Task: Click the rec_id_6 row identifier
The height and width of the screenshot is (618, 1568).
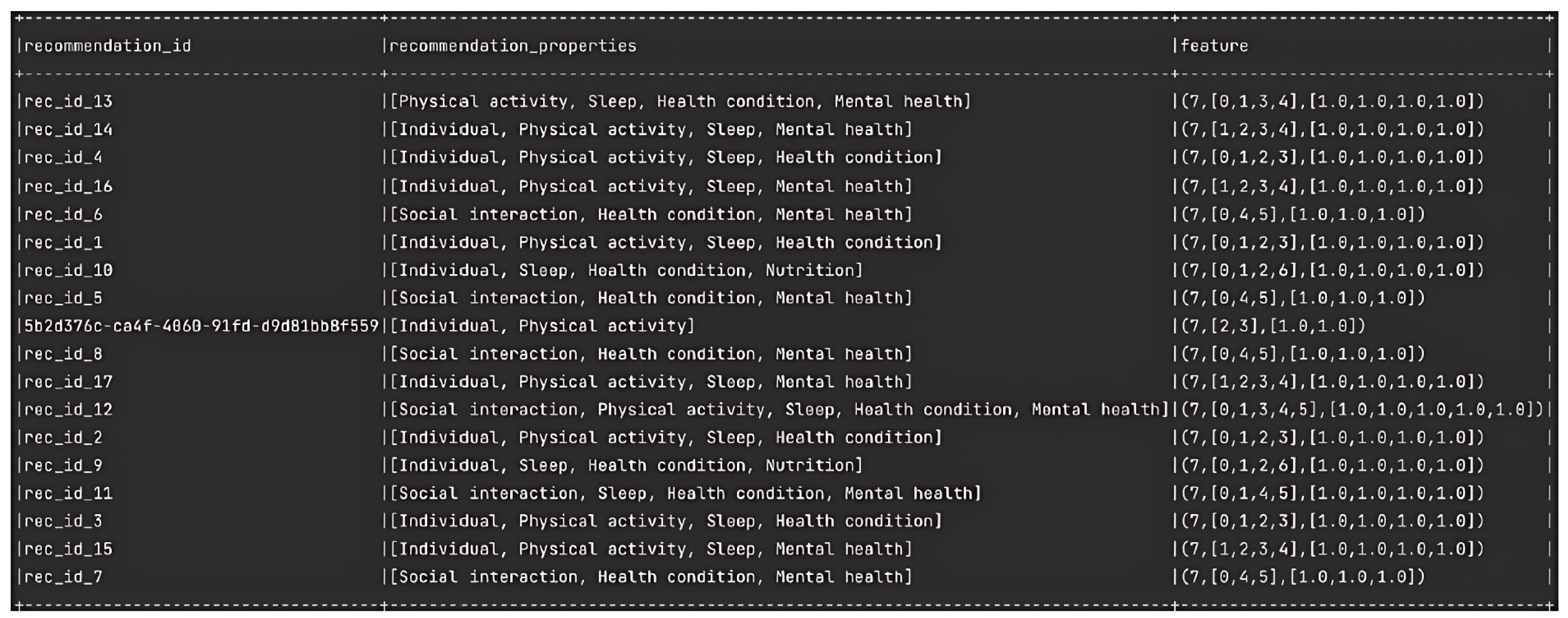Action: click(x=63, y=214)
